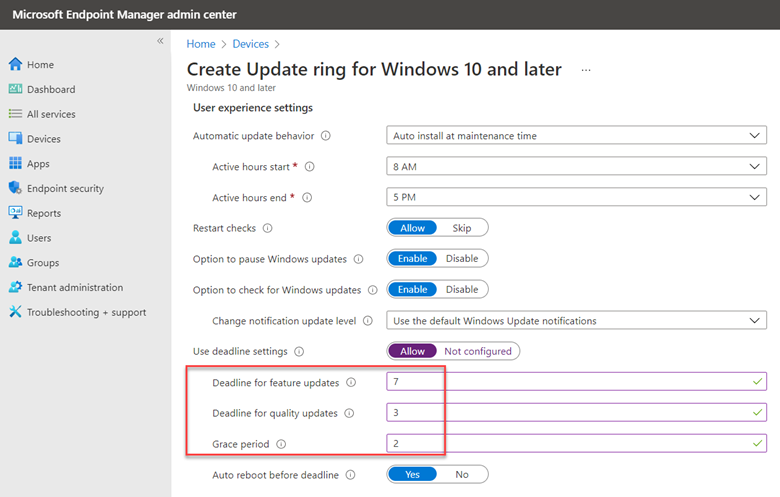The height and width of the screenshot is (497, 780).
Task: Click the Deadline for quality updates field
Action: tap(576, 412)
